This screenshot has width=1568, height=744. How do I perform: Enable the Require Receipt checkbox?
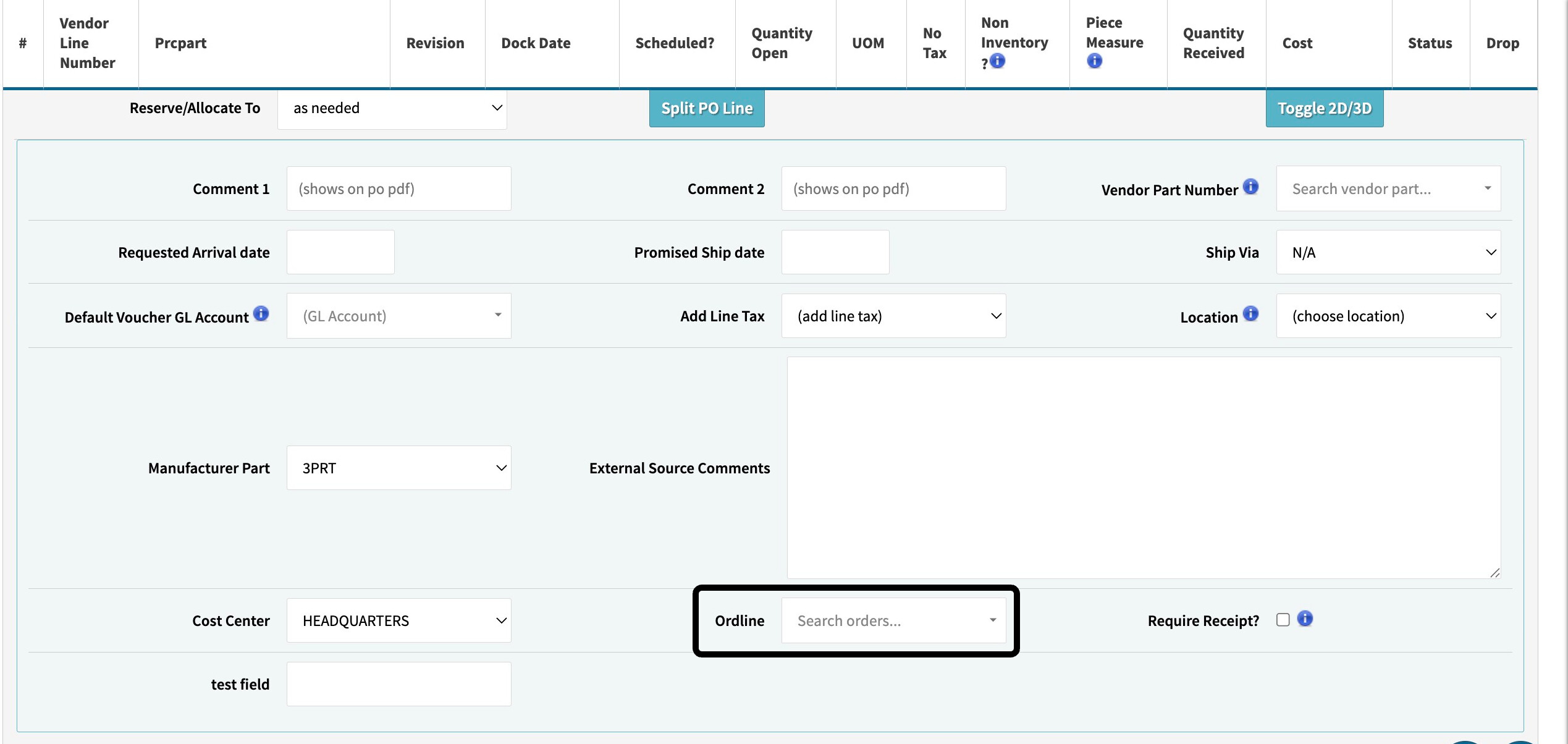[x=1283, y=620]
